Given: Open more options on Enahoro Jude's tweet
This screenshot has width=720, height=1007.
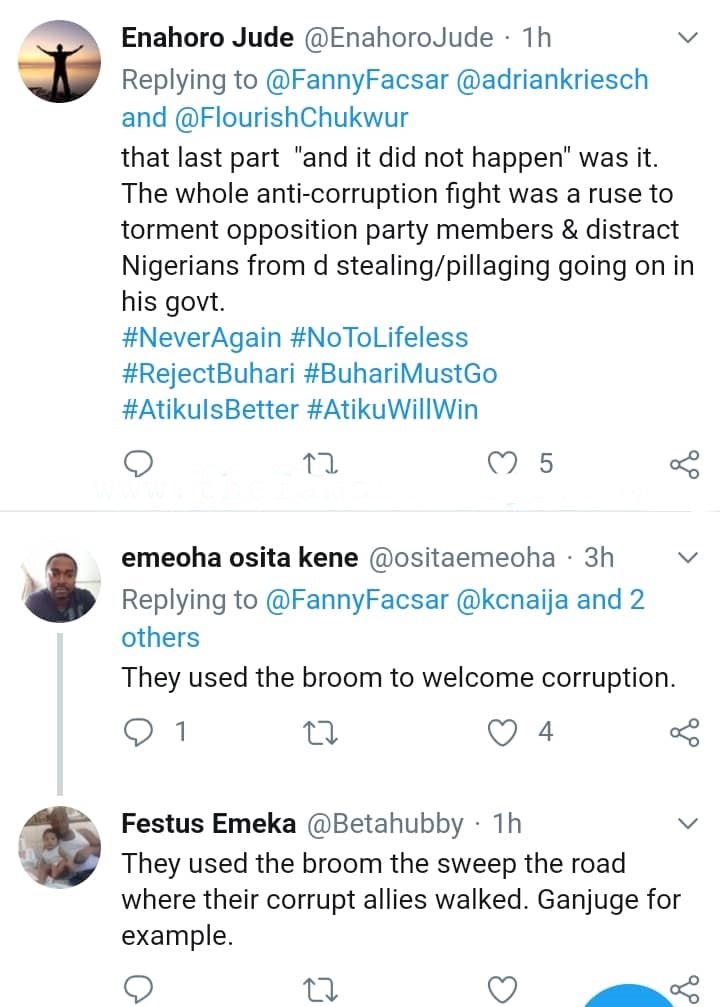Looking at the screenshot, I should coord(688,38).
